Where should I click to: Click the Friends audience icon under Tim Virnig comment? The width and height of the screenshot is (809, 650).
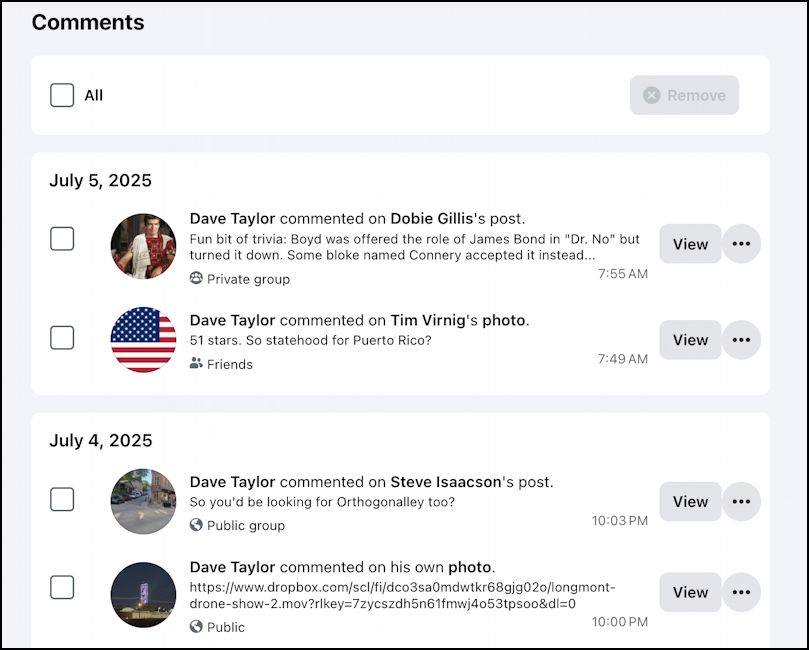pyautogui.click(x=198, y=365)
